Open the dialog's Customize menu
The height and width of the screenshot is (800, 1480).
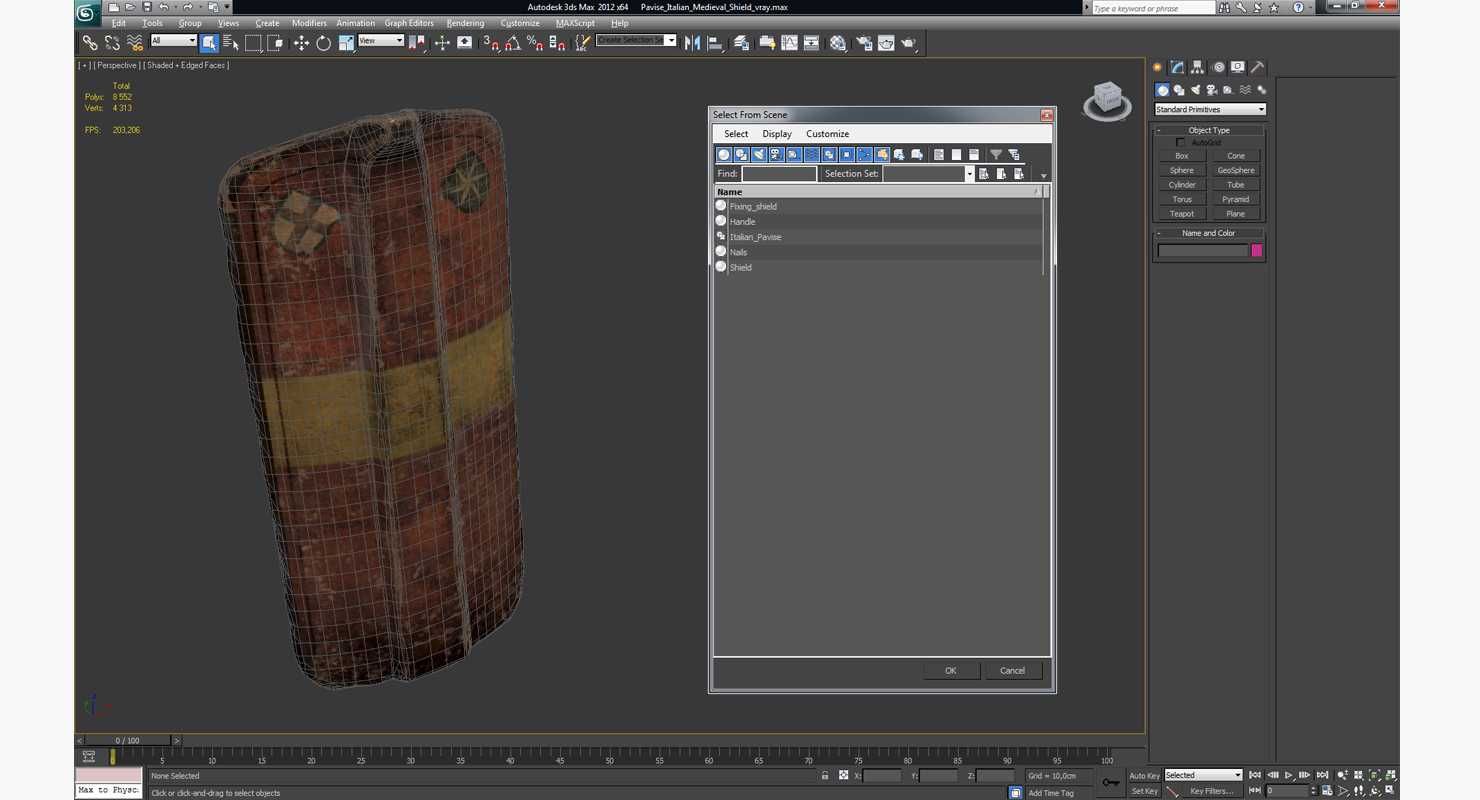pyautogui.click(x=827, y=134)
